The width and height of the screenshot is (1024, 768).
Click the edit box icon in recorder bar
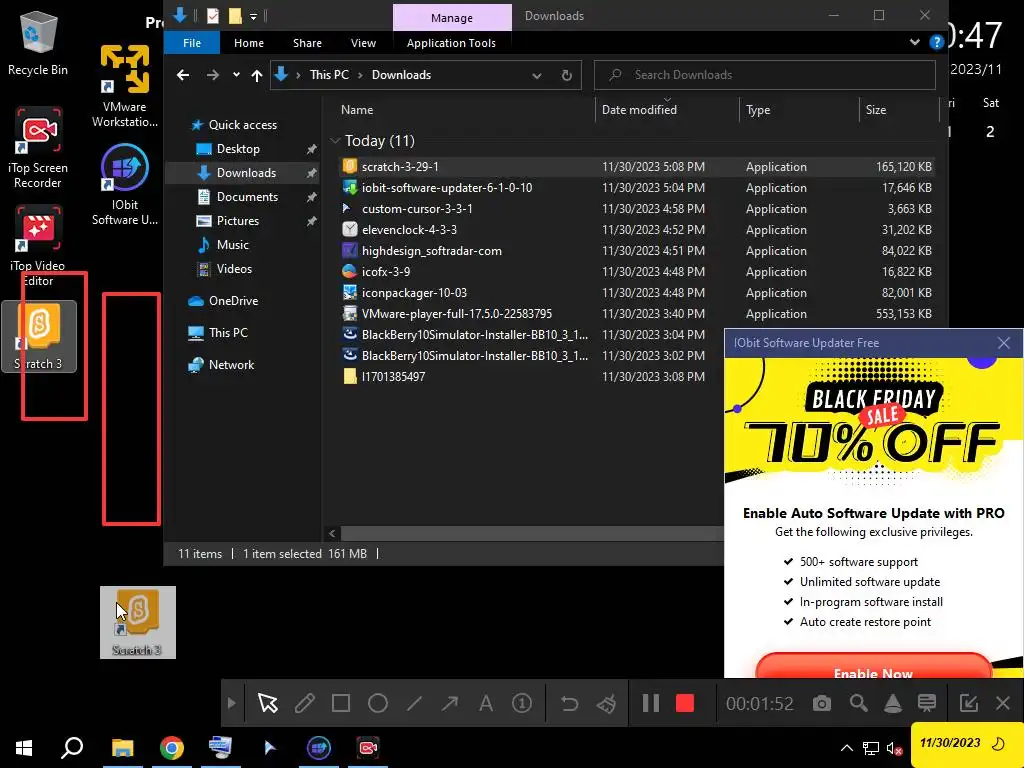[968, 703]
